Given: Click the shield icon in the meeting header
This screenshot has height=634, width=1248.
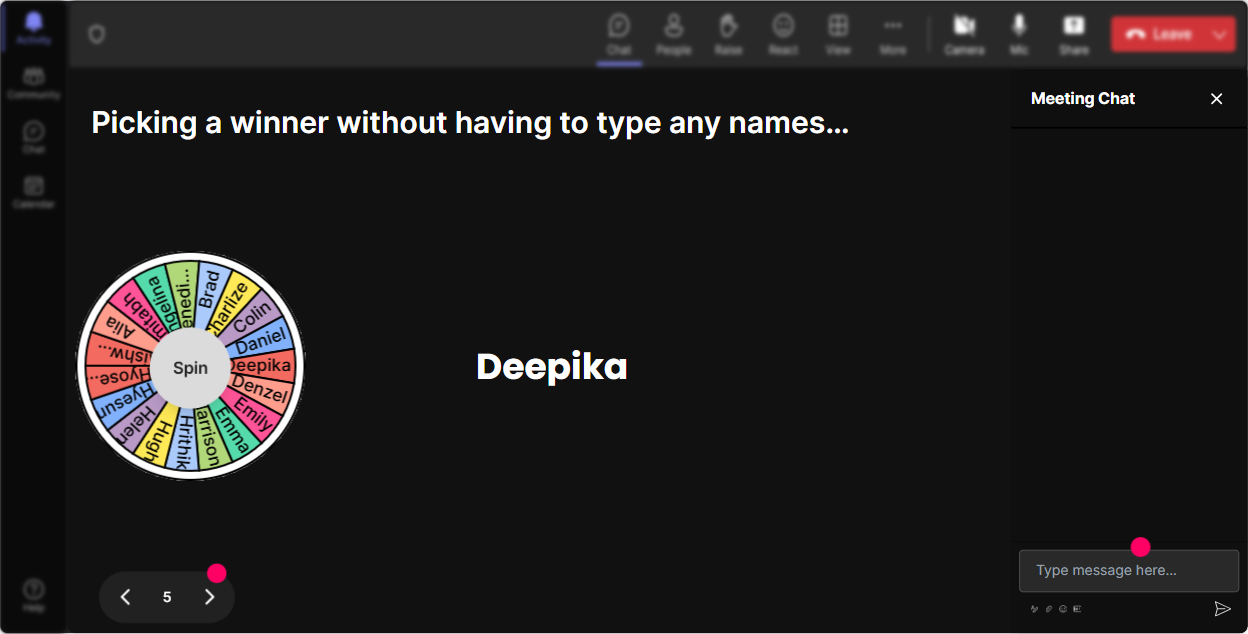Looking at the screenshot, I should coord(97,34).
